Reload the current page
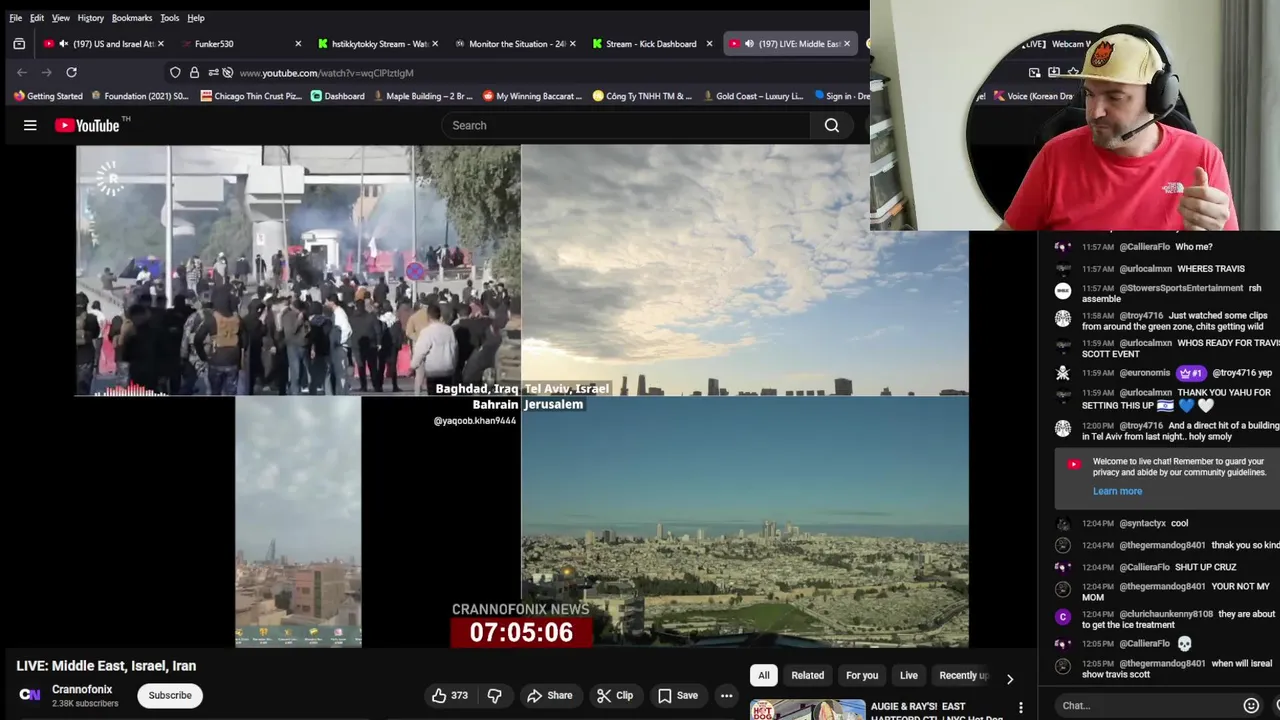1280x720 pixels. pyautogui.click(x=71, y=72)
